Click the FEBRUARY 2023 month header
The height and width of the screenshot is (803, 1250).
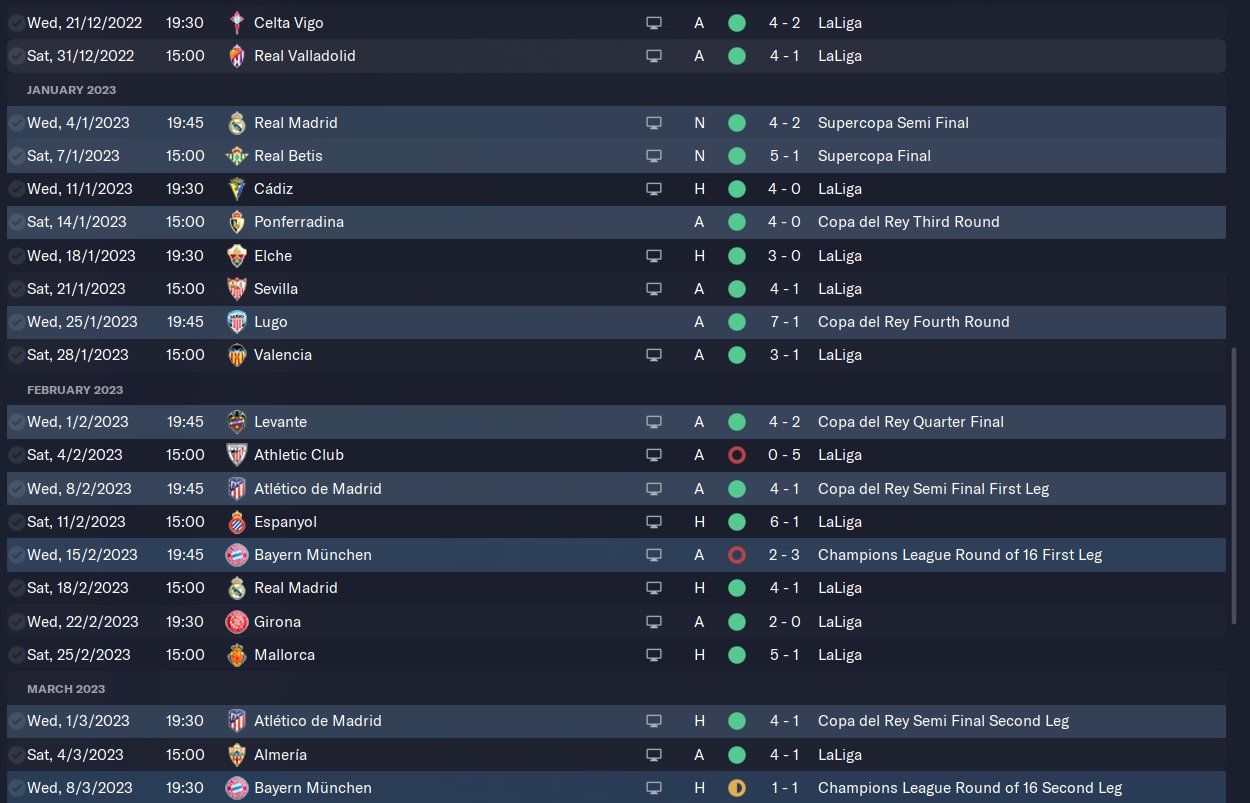click(x=75, y=390)
